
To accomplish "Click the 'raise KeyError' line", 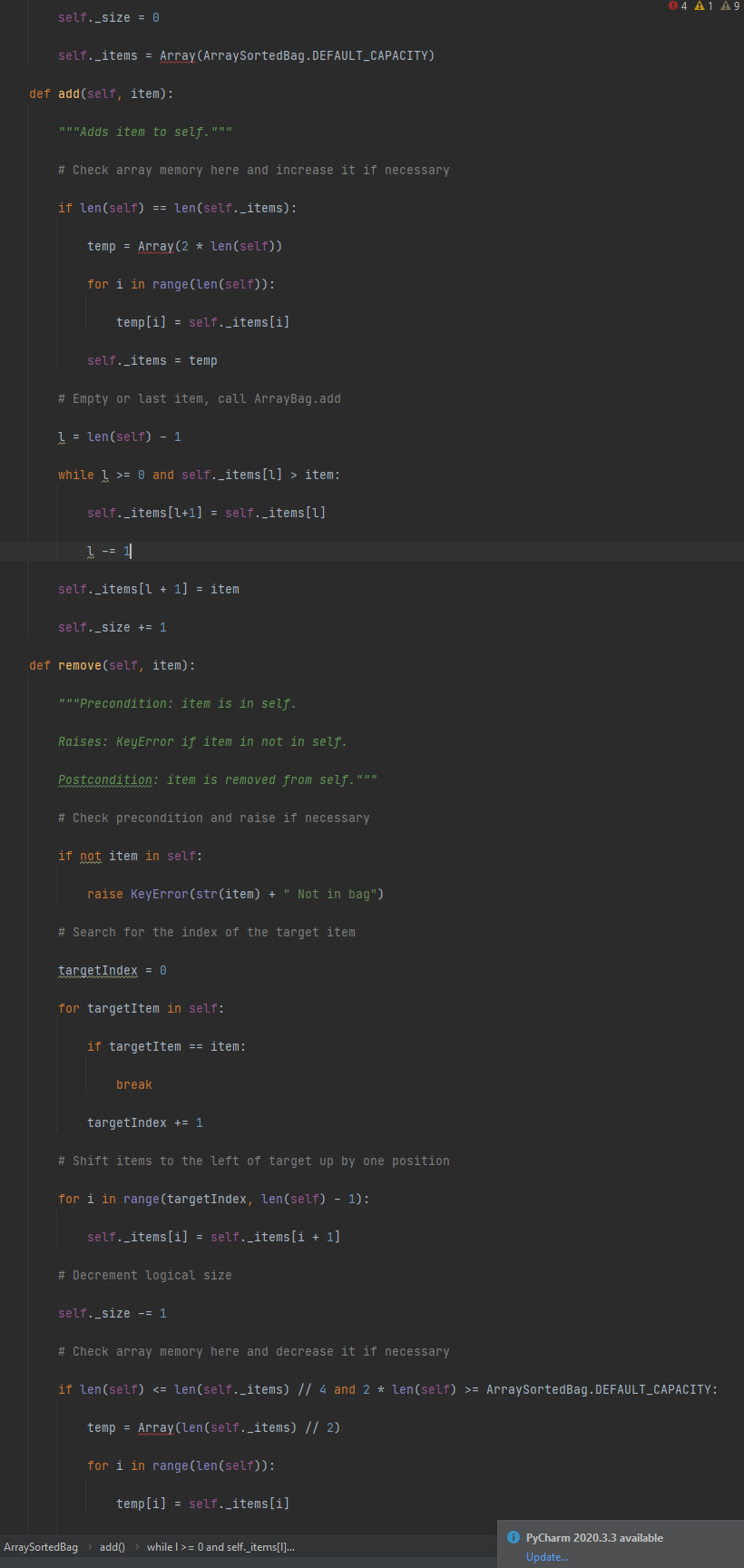I will pos(236,894).
